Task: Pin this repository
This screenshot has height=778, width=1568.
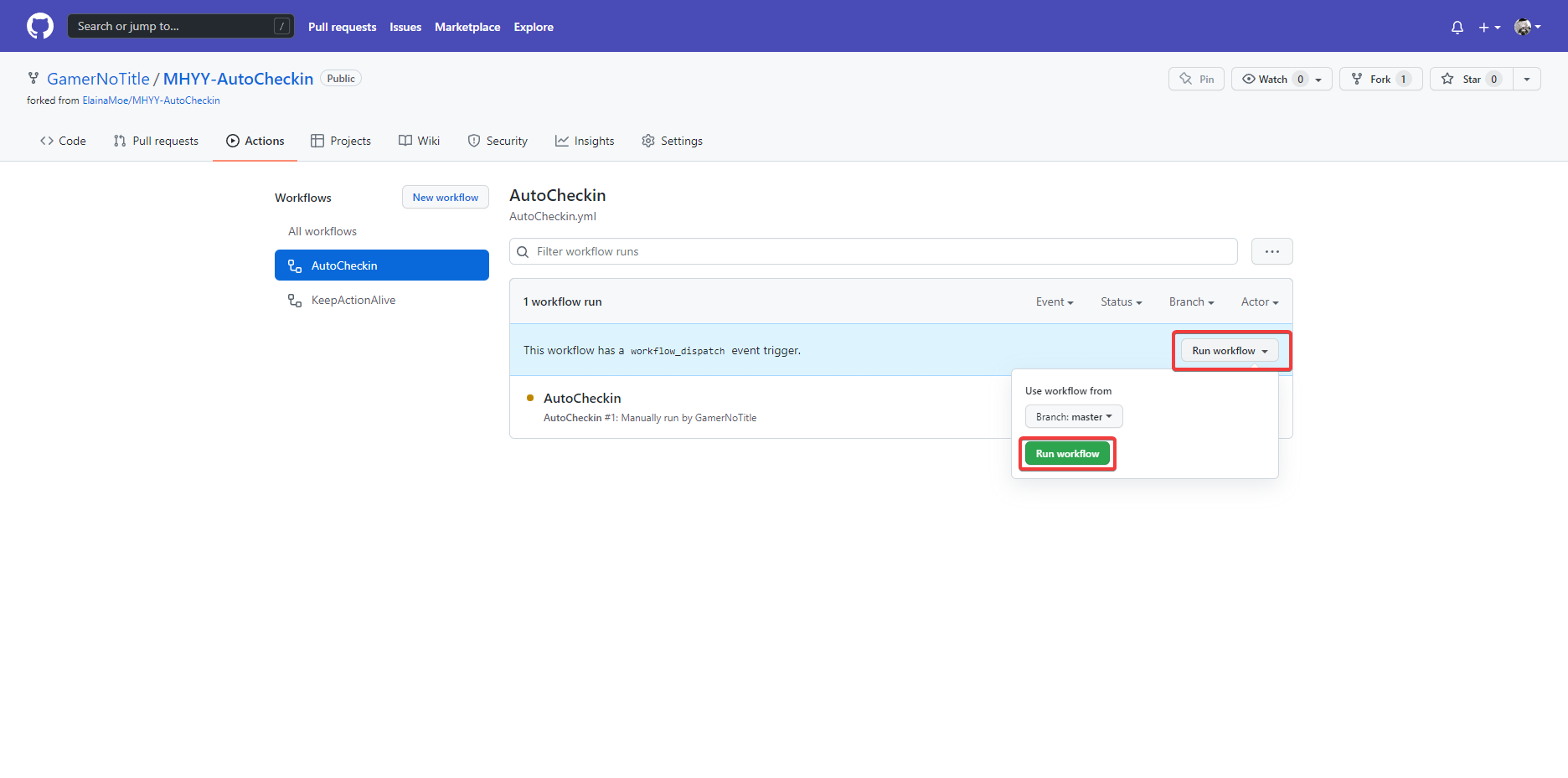Action: pos(1196,79)
